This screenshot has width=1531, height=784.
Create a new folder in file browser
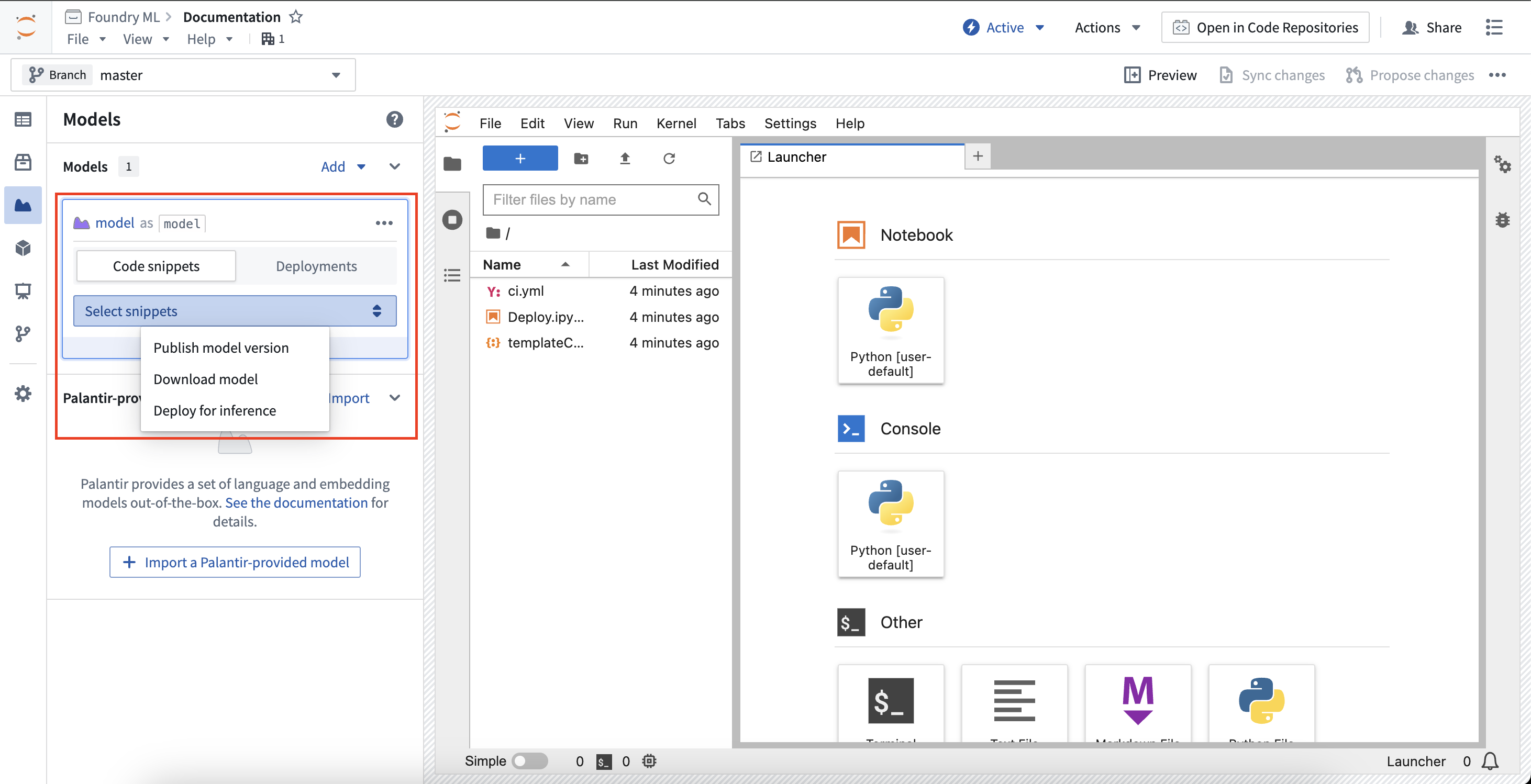[581, 159]
